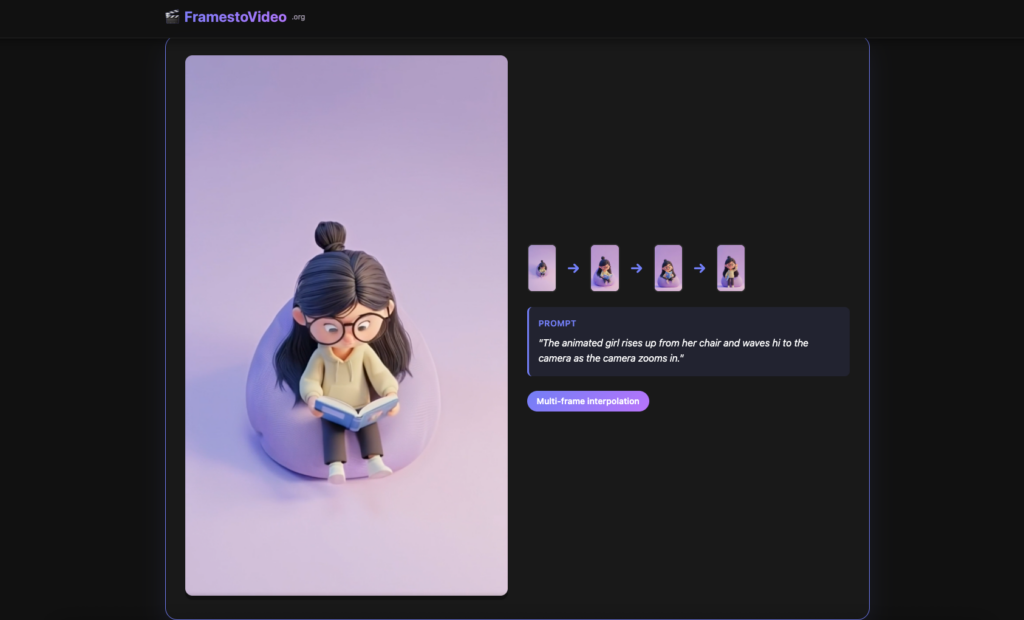This screenshot has height=620, width=1024.
Task: Select the first small frame thumbnail
Action: 541,267
